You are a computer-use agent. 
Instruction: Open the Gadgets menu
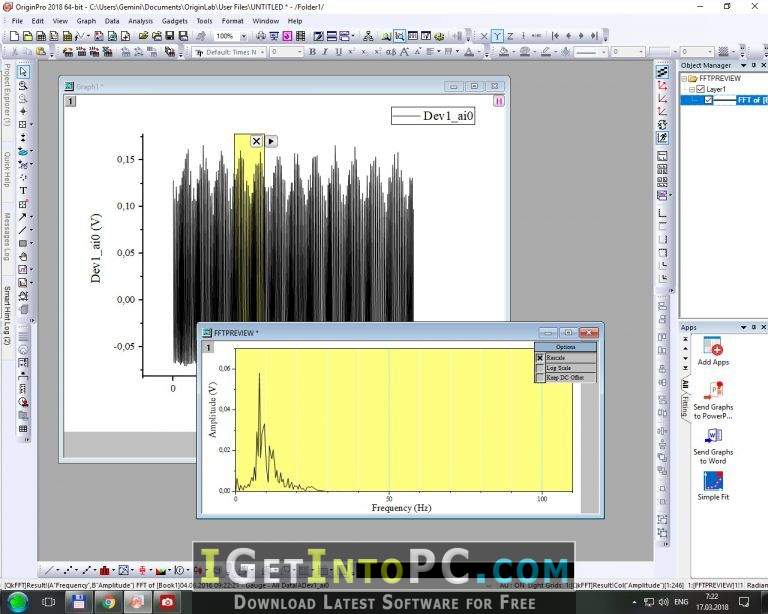(175, 21)
